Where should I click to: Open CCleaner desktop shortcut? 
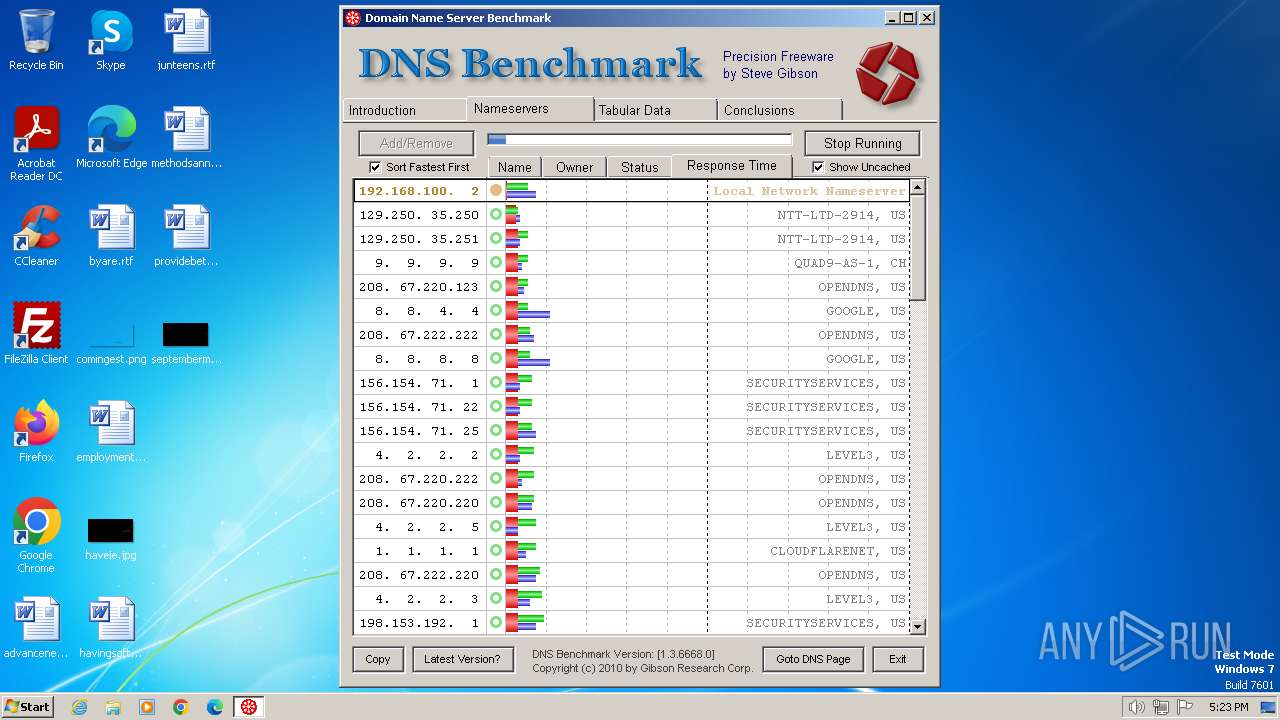pyautogui.click(x=36, y=236)
